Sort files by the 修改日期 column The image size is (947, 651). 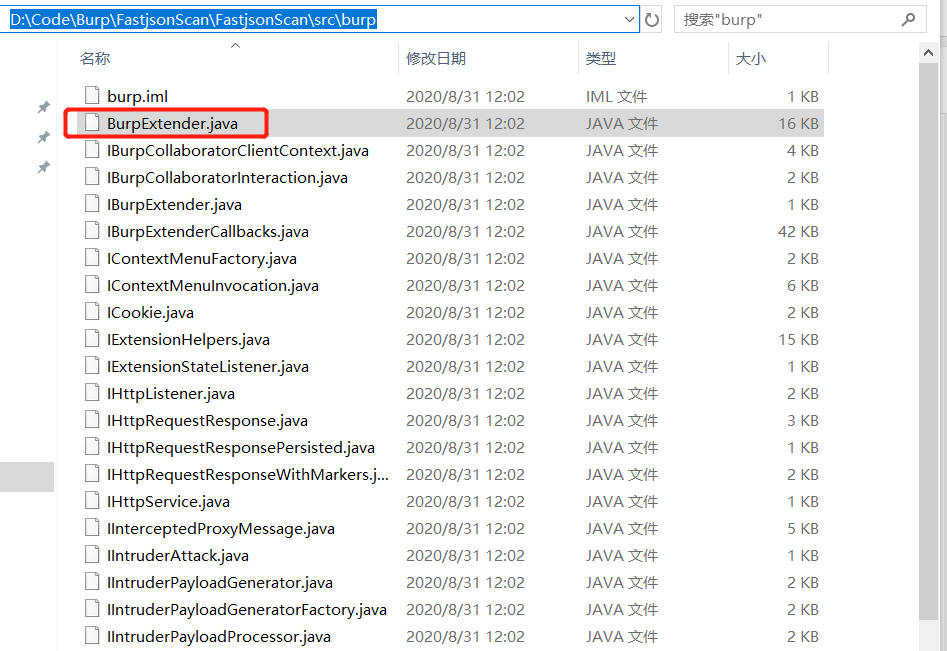(x=437, y=58)
